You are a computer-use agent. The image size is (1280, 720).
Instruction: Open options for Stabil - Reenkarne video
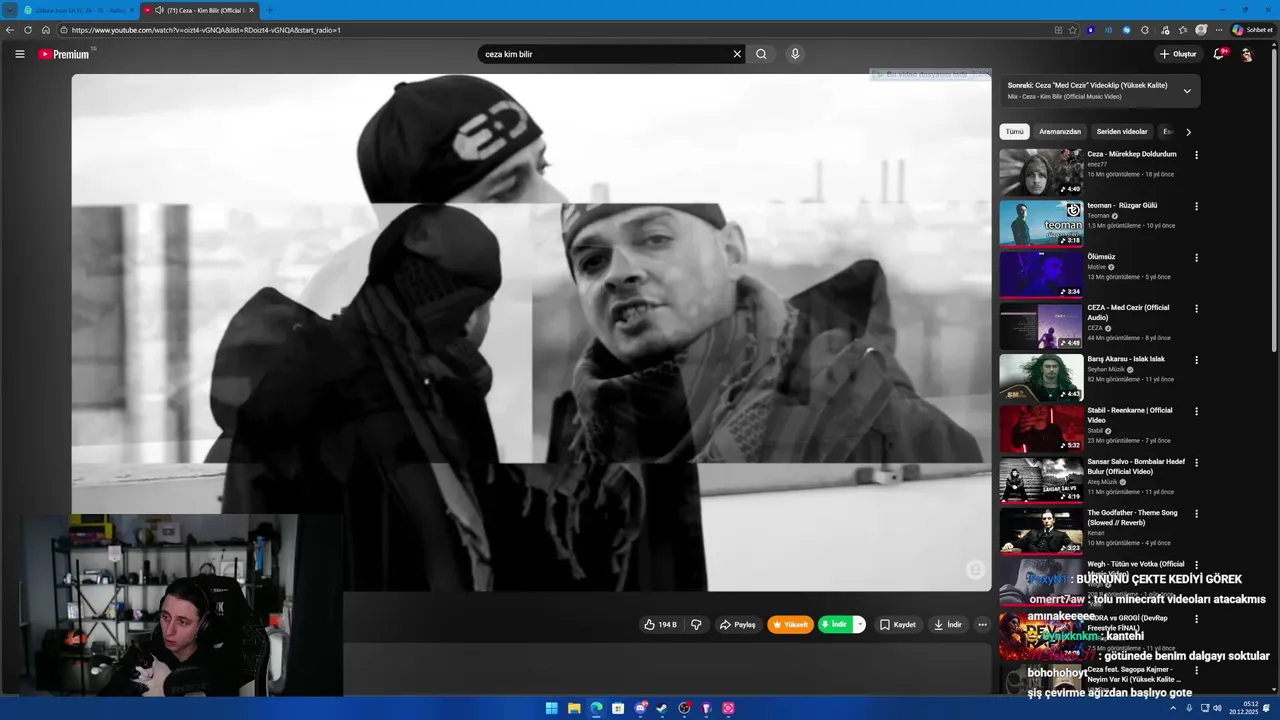point(1196,411)
